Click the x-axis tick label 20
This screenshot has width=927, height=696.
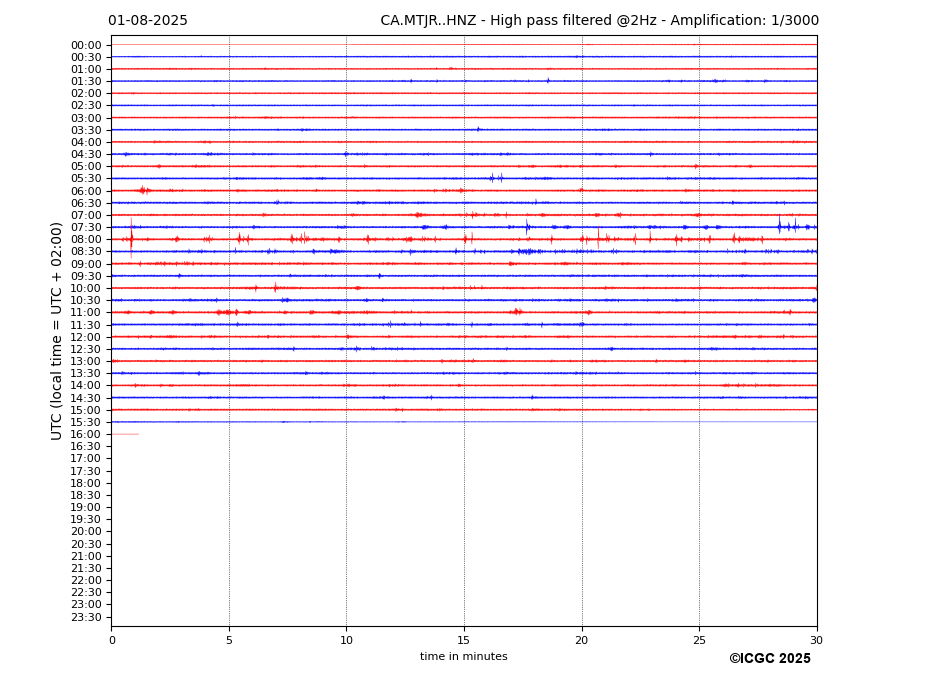point(582,640)
